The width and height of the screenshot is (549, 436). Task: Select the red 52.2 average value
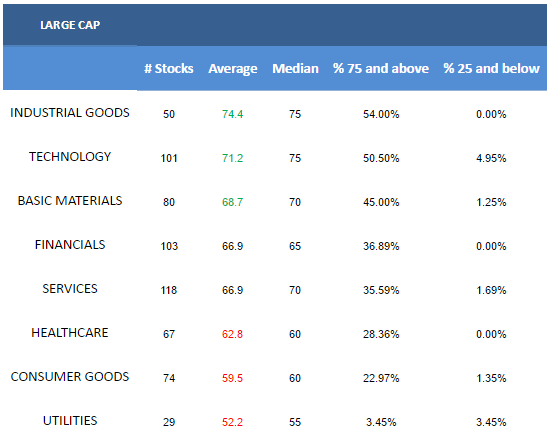[x=232, y=422]
